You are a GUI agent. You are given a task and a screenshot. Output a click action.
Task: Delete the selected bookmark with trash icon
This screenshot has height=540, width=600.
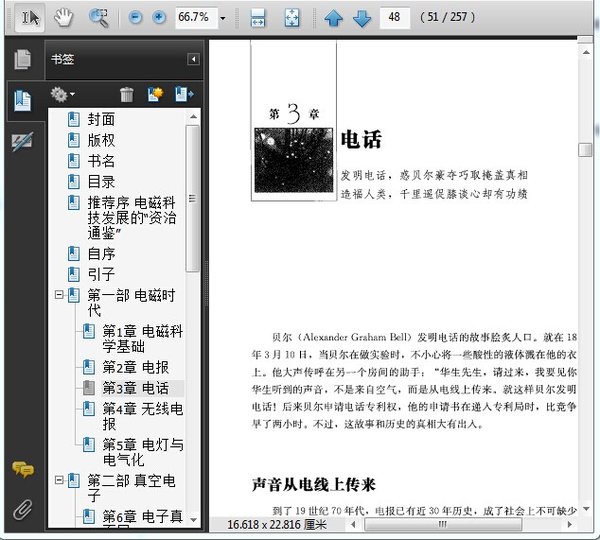tap(127, 94)
